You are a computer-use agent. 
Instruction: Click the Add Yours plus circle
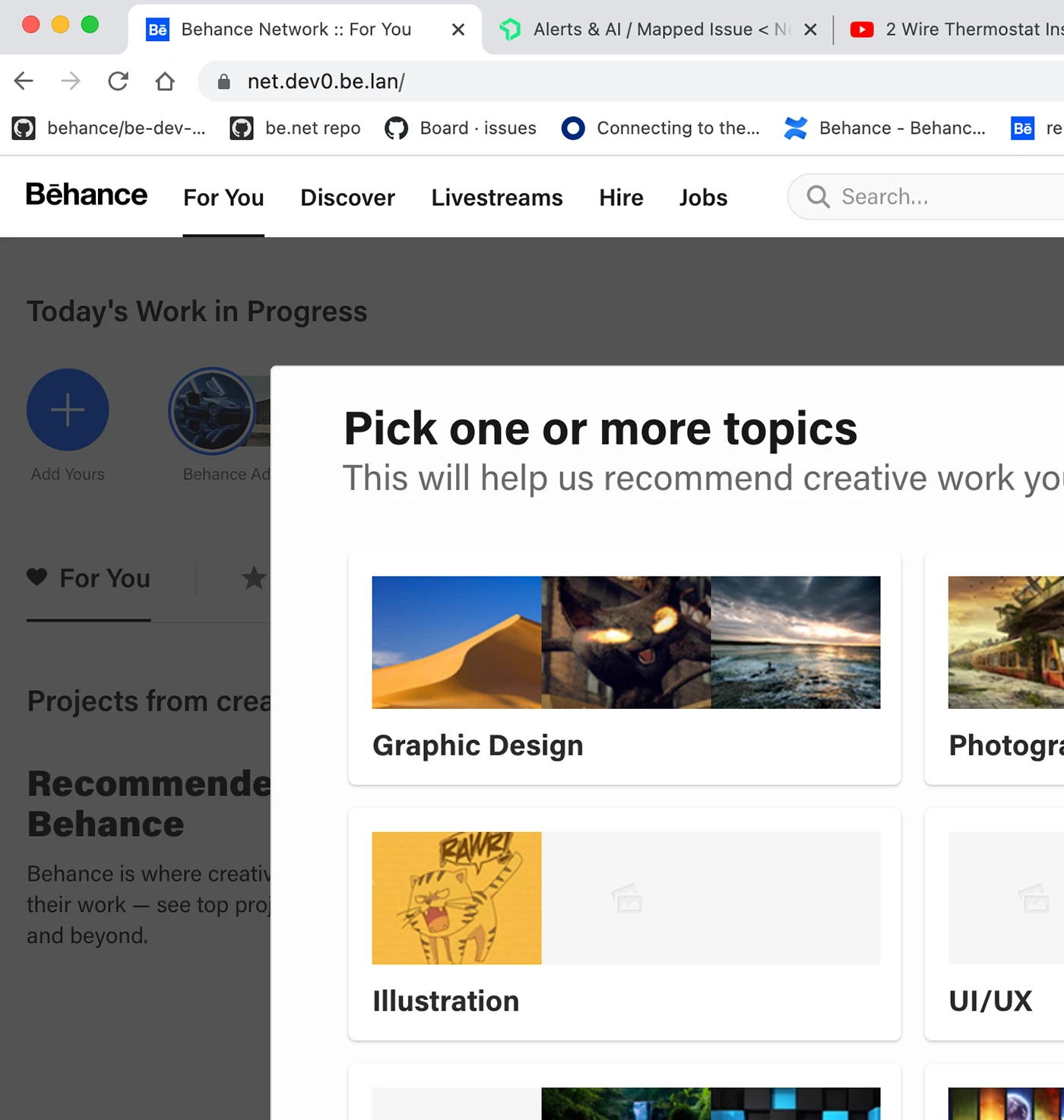(68, 410)
